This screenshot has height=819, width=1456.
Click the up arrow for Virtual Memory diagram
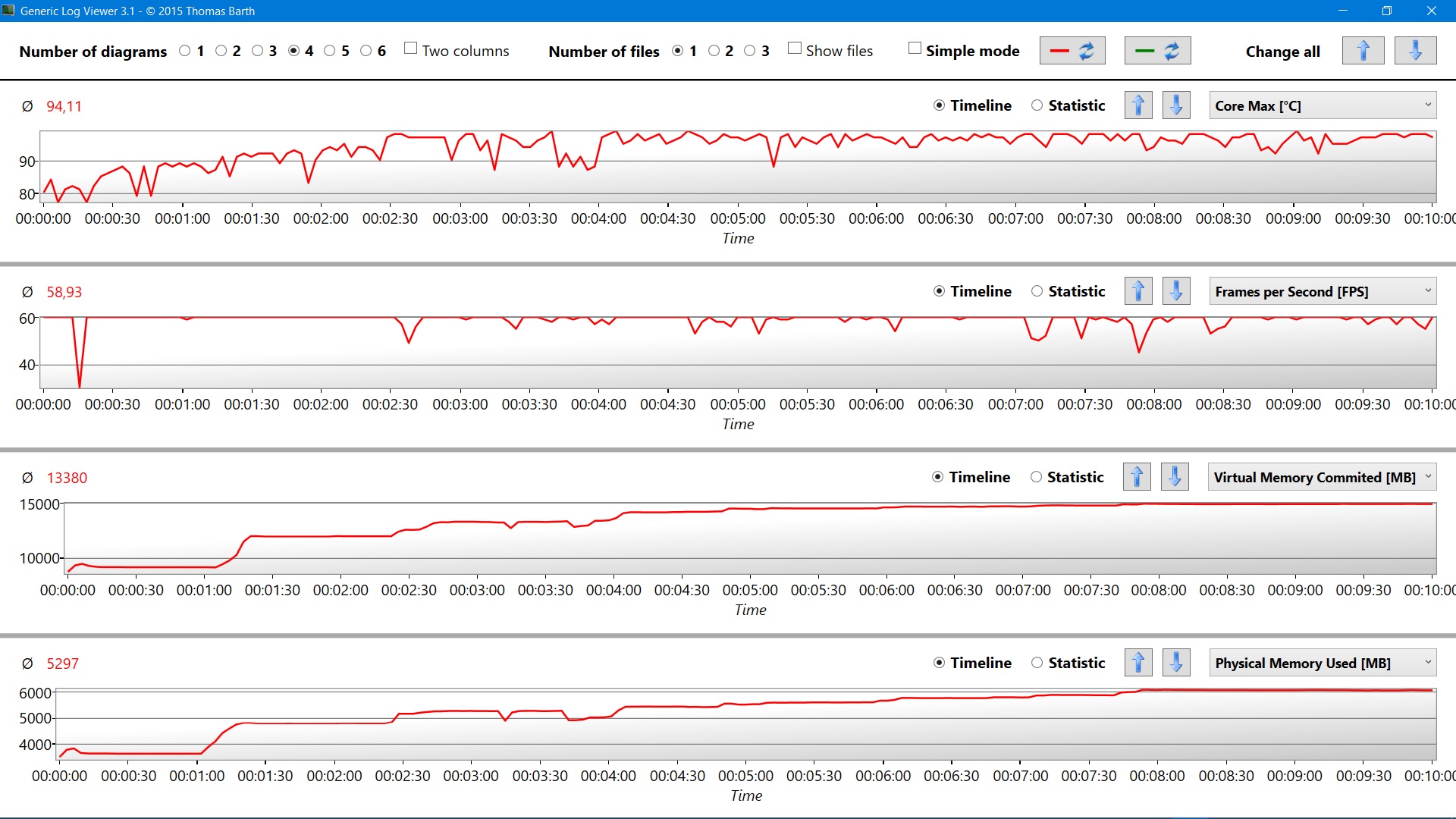pyautogui.click(x=1136, y=477)
